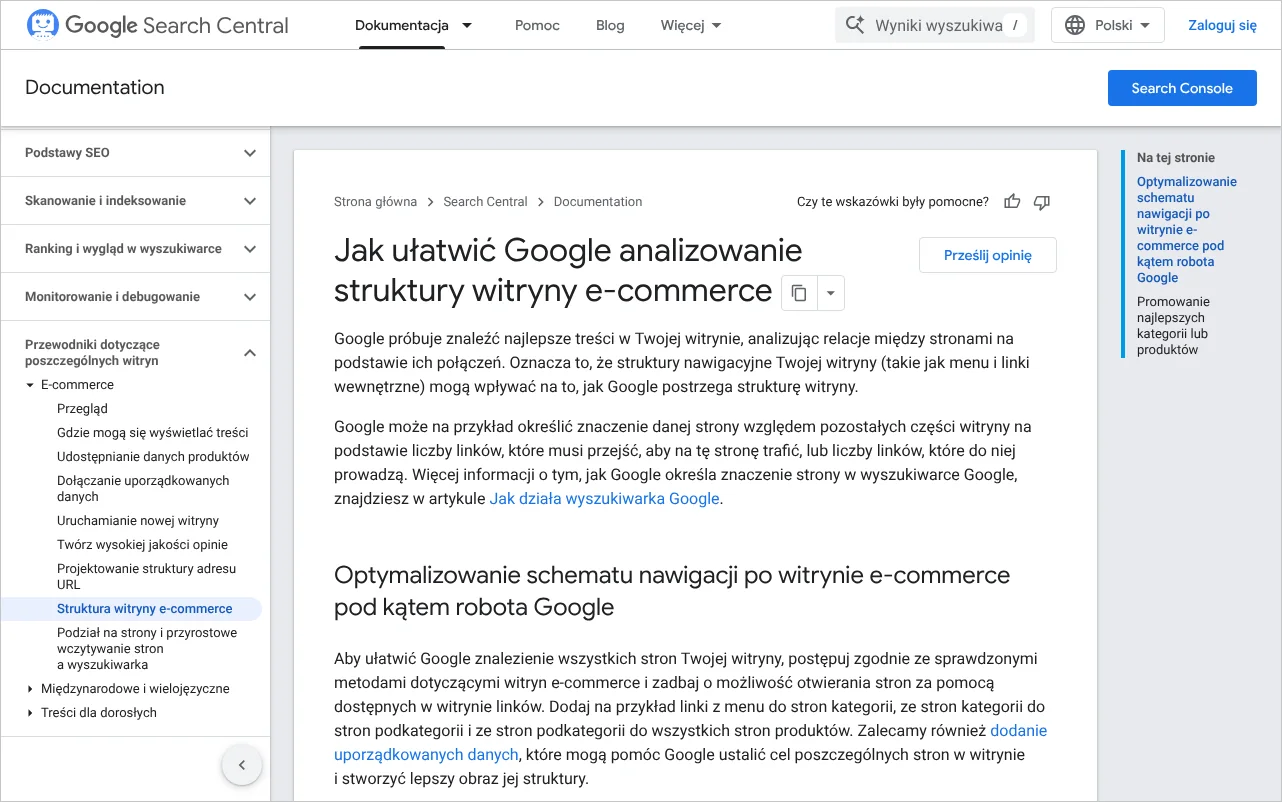The height and width of the screenshot is (802, 1282).
Task: Collapse the left sidebar with the arrow button
Action: click(241, 766)
